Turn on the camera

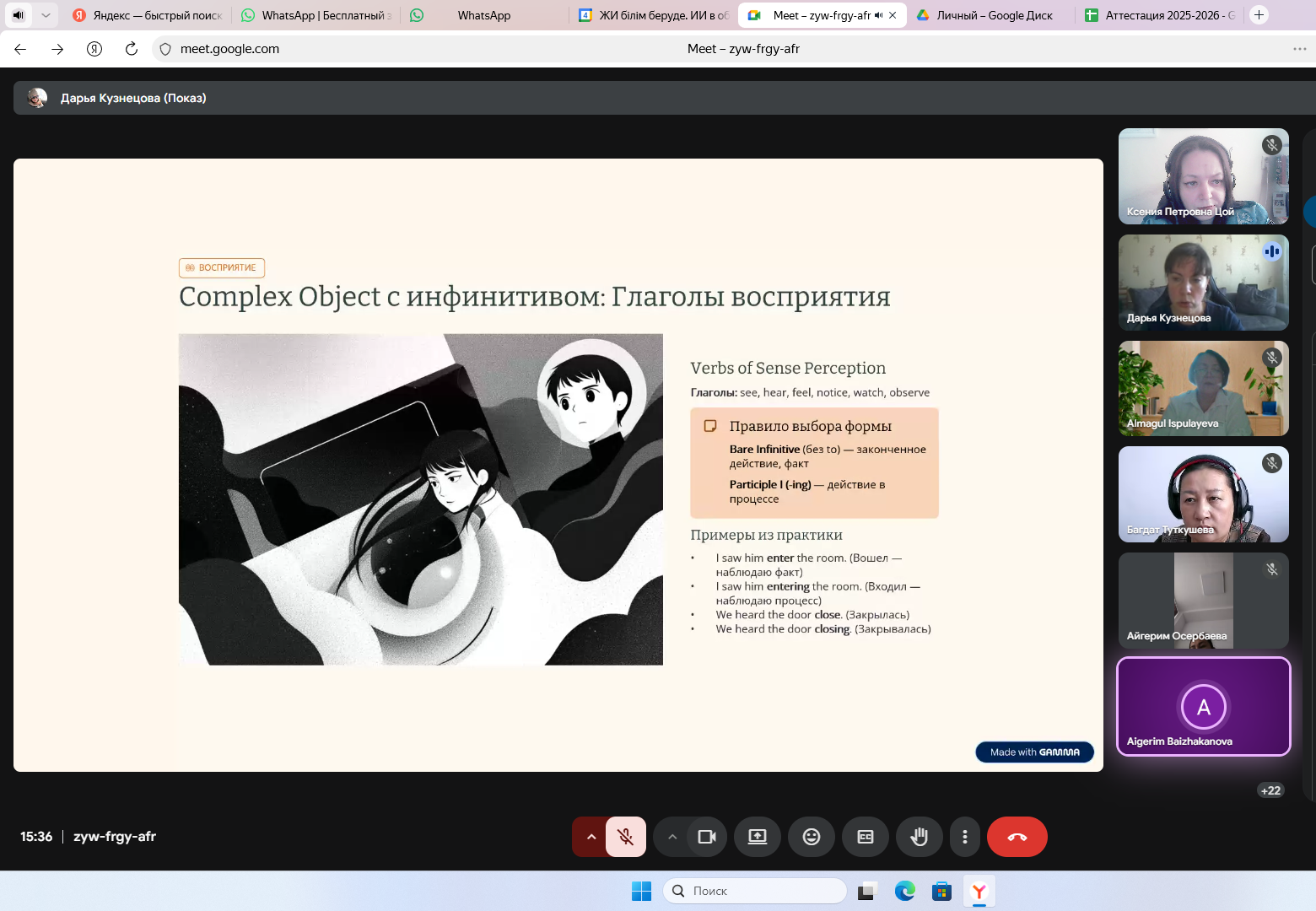706,837
